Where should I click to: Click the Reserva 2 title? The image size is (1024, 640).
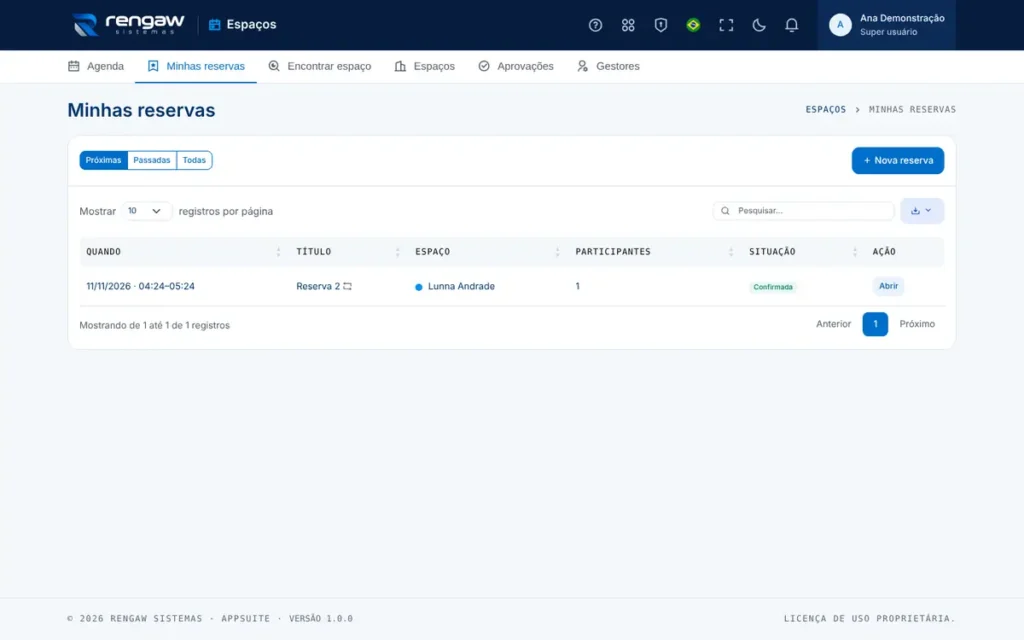(x=318, y=286)
